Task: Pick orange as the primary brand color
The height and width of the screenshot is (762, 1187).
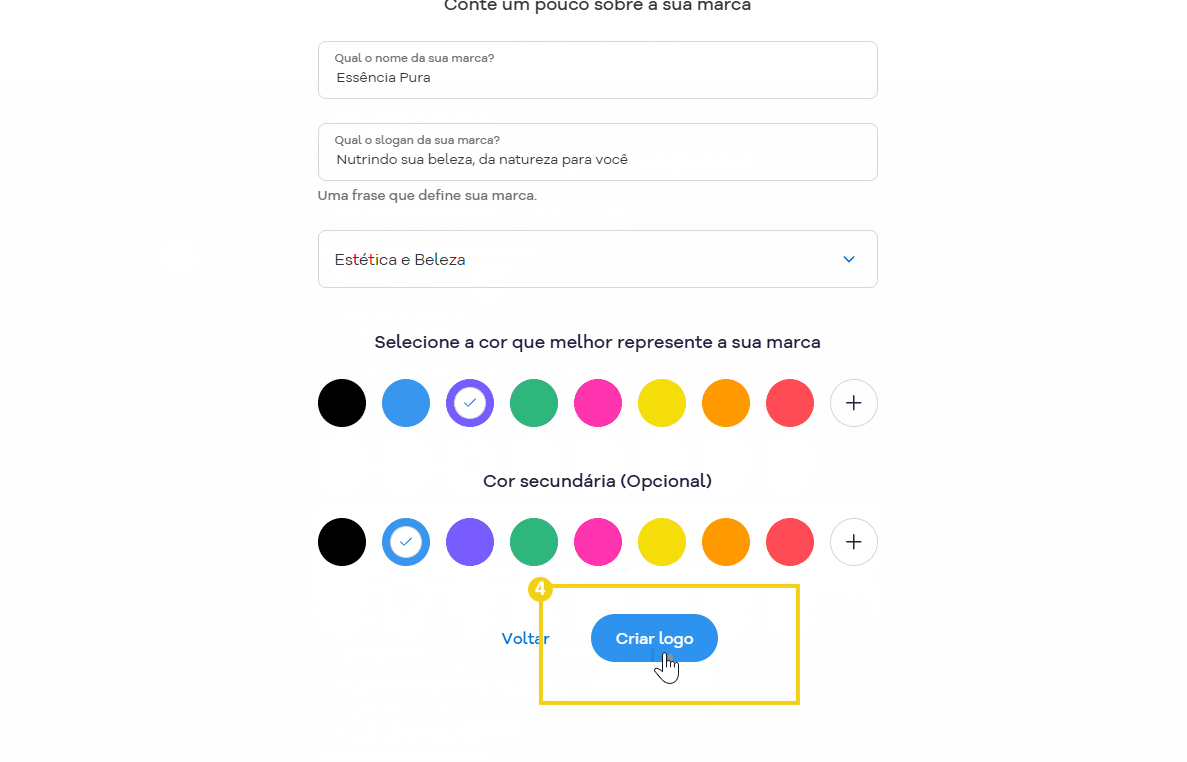Action: (725, 403)
